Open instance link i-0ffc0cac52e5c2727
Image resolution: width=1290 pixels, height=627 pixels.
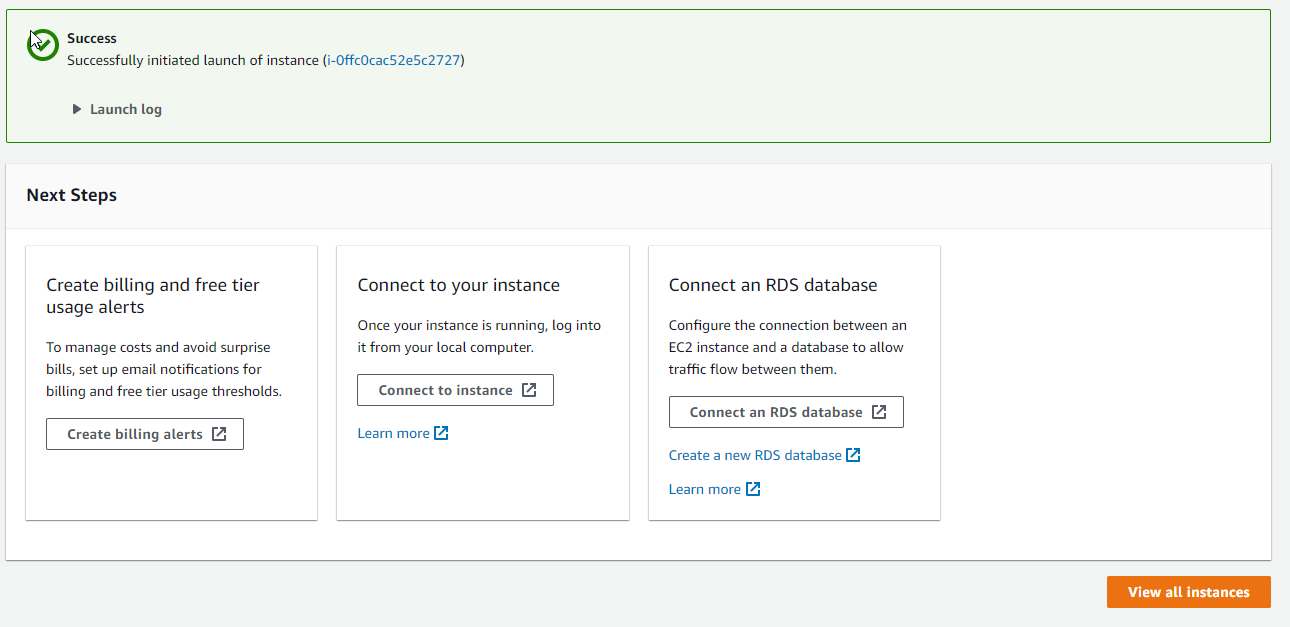pyautogui.click(x=394, y=60)
